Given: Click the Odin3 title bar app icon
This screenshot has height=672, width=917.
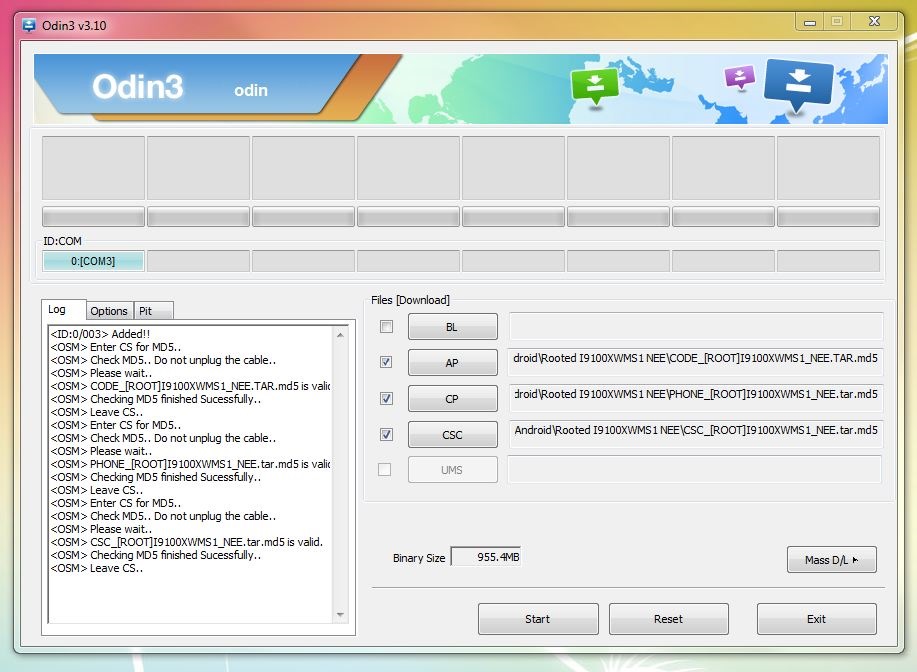Looking at the screenshot, I should tap(29, 26).
